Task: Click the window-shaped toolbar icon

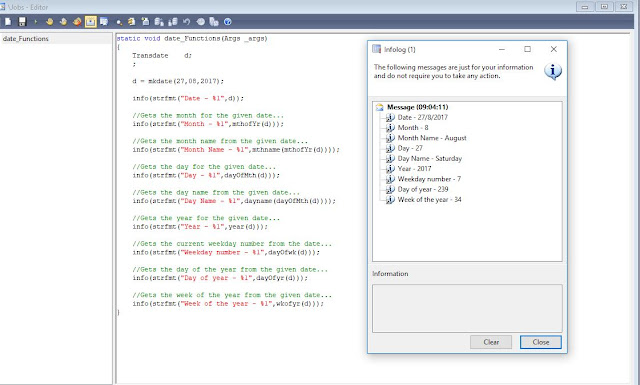Action: (x=104, y=22)
